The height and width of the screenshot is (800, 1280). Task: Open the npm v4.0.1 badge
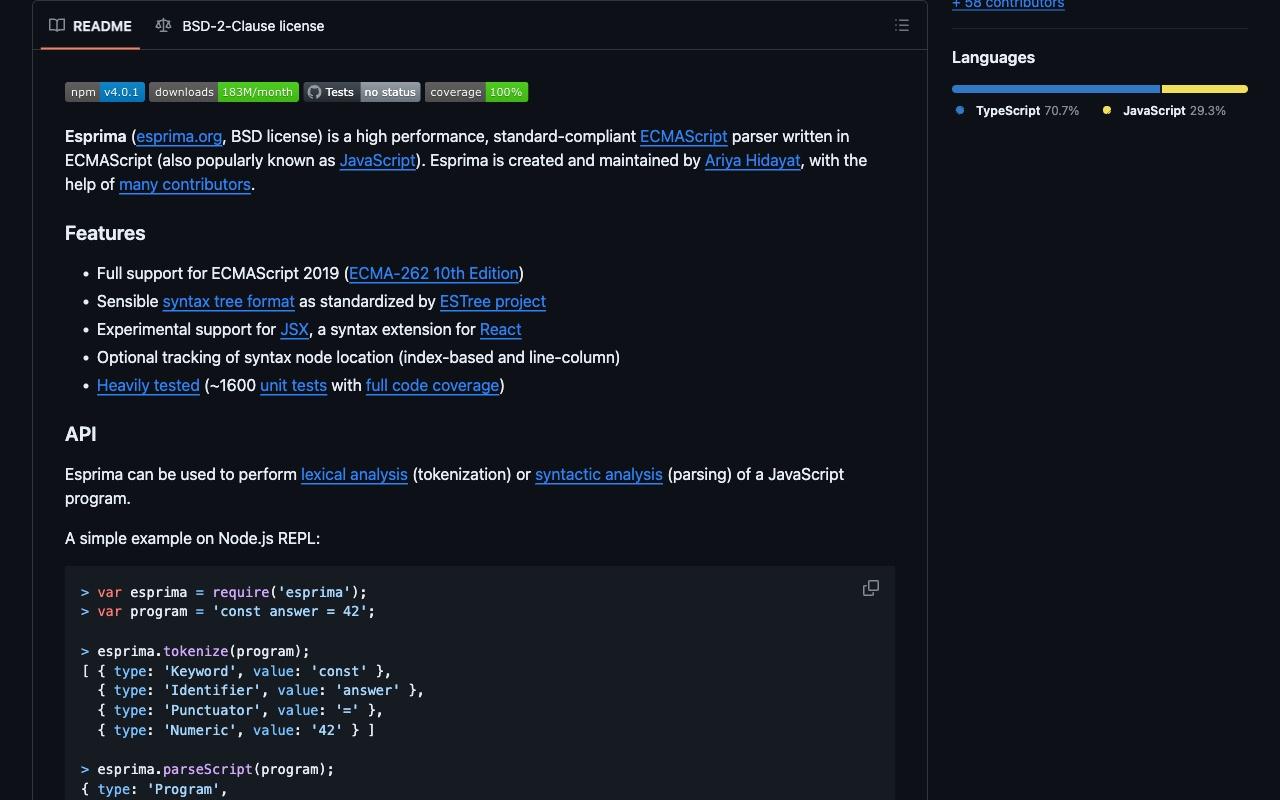105,92
